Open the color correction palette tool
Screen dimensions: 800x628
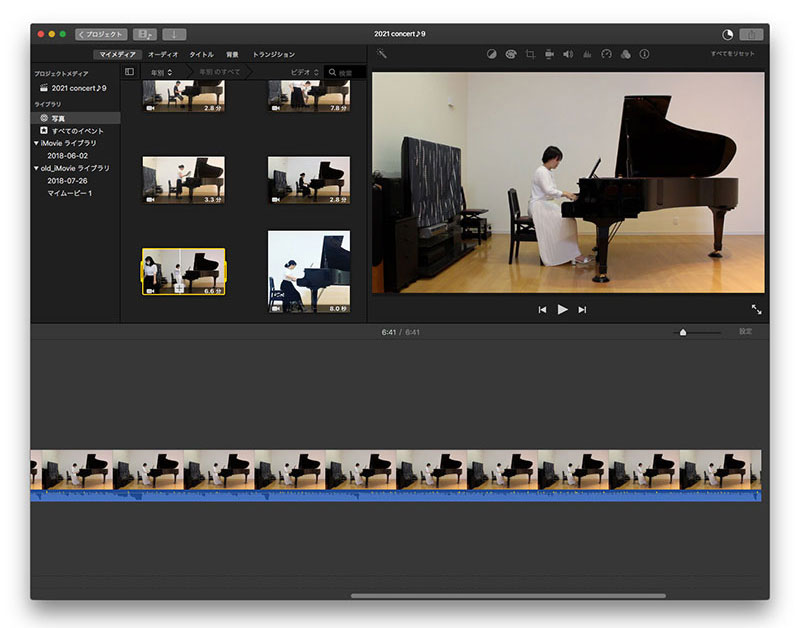click(x=511, y=54)
